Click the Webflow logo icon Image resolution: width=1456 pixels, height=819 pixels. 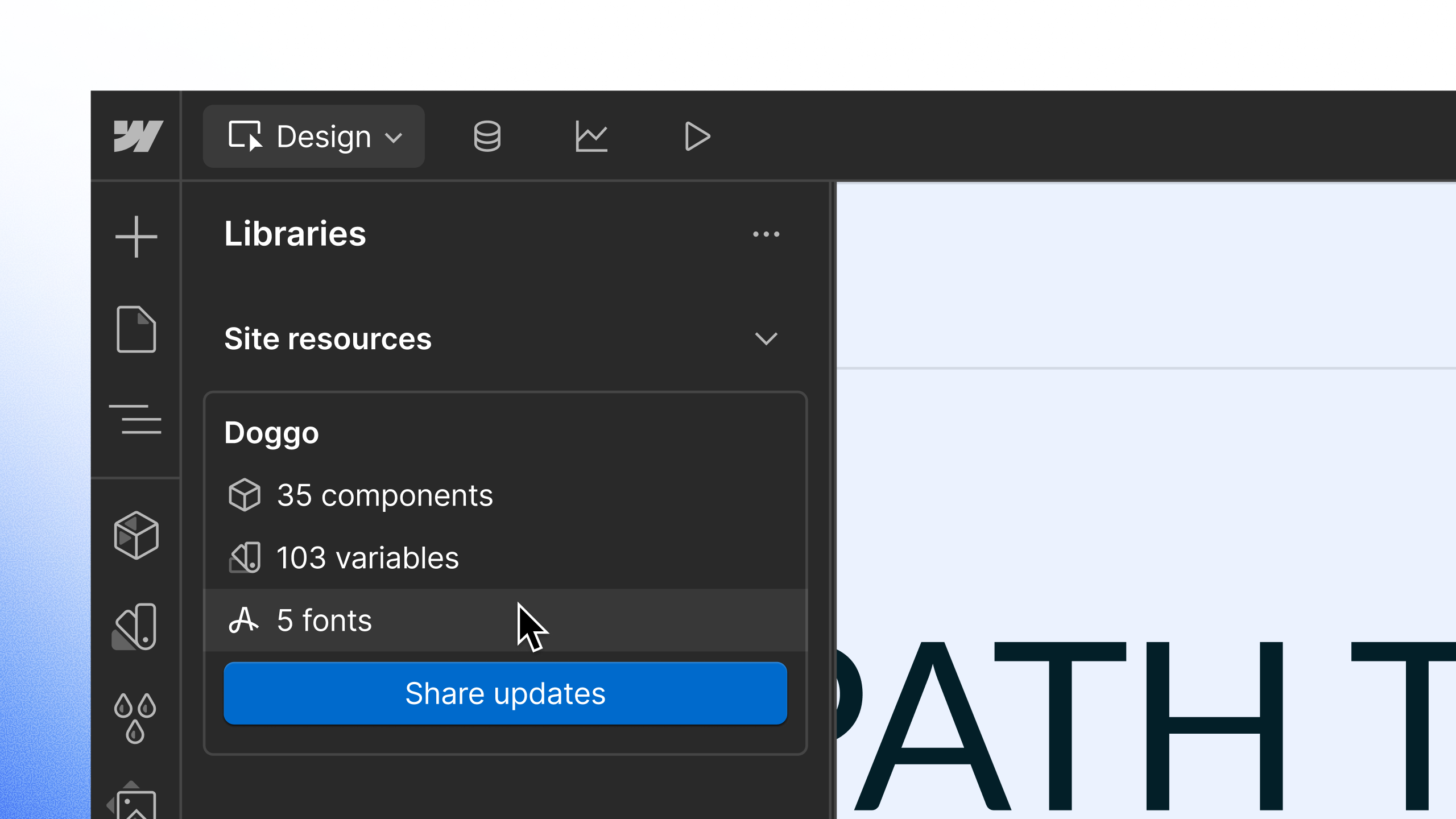point(138,136)
